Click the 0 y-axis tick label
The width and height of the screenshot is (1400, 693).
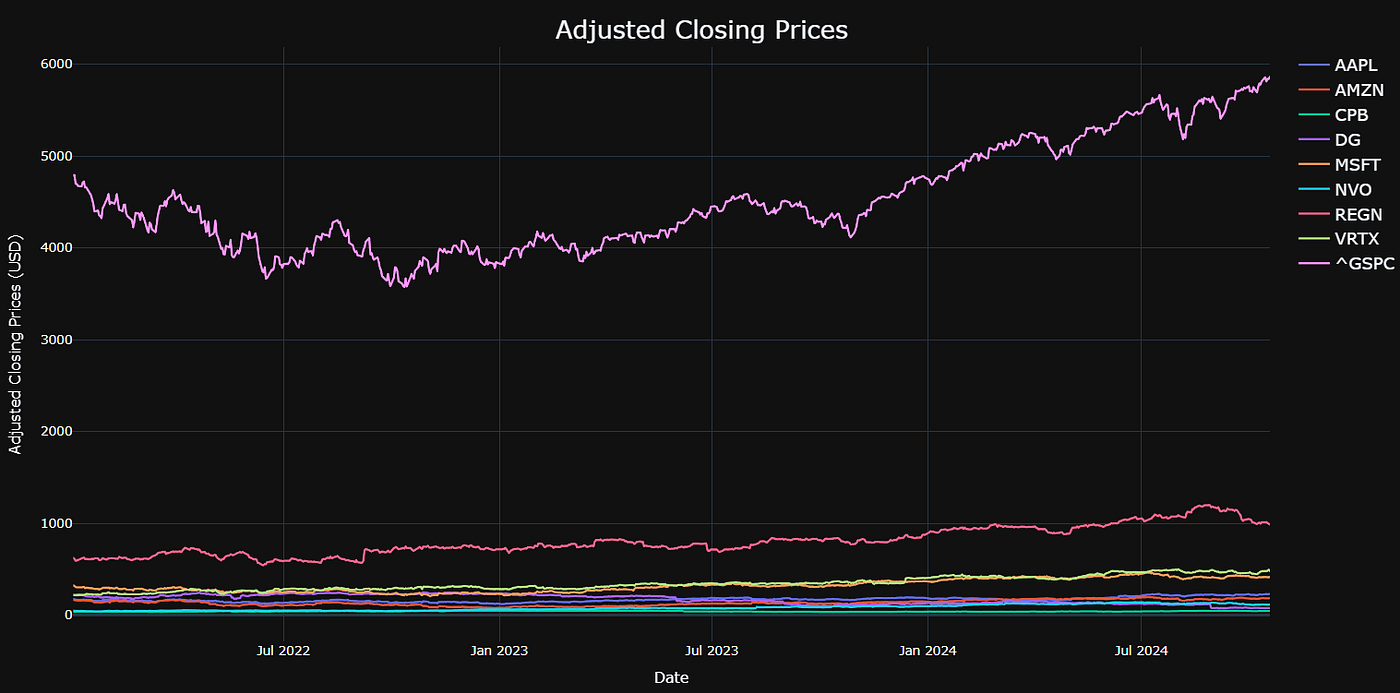pyautogui.click(x=67, y=616)
